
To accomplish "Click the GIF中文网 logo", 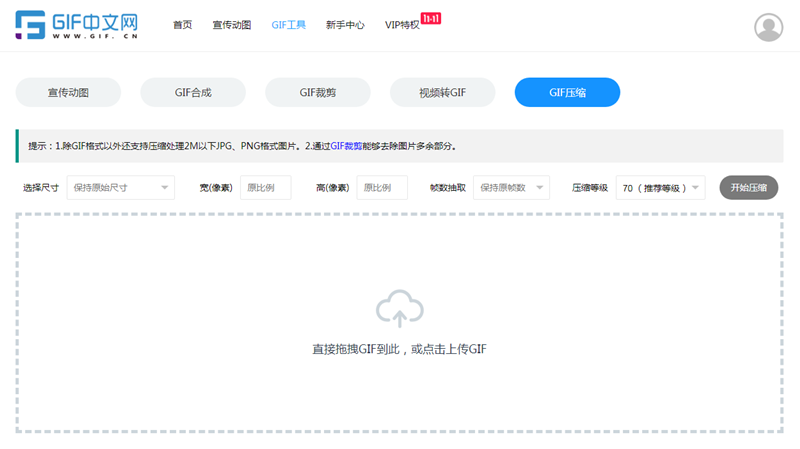I will click(77, 24).
